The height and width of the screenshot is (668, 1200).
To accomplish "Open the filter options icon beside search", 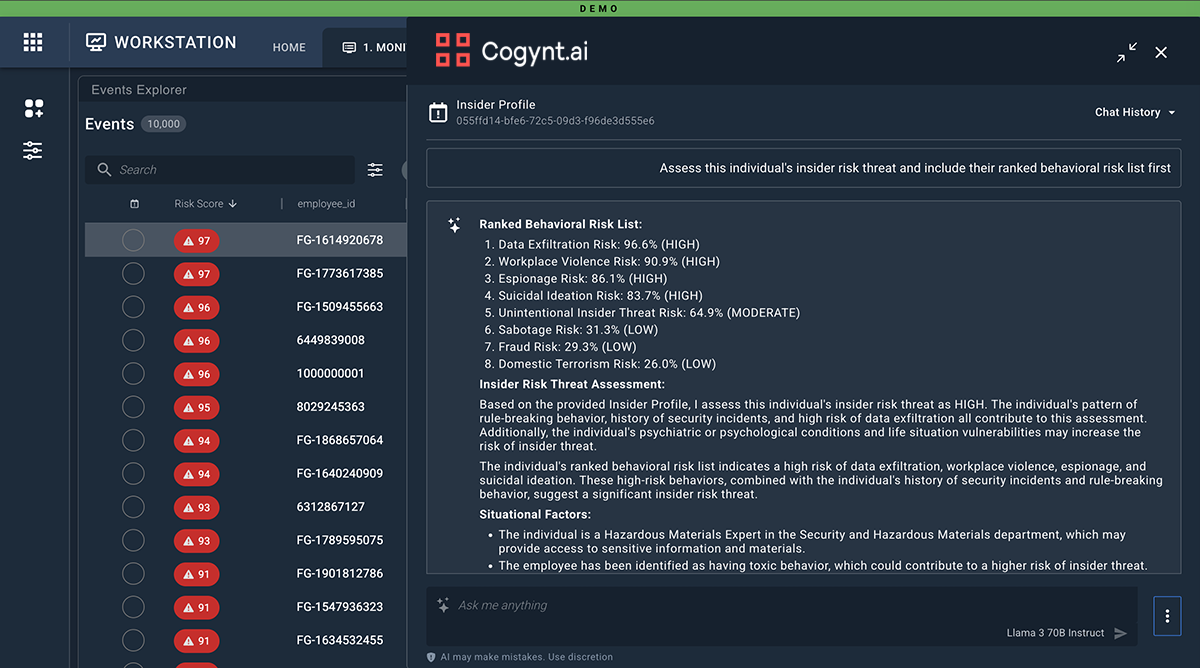I will pos(375,170).
